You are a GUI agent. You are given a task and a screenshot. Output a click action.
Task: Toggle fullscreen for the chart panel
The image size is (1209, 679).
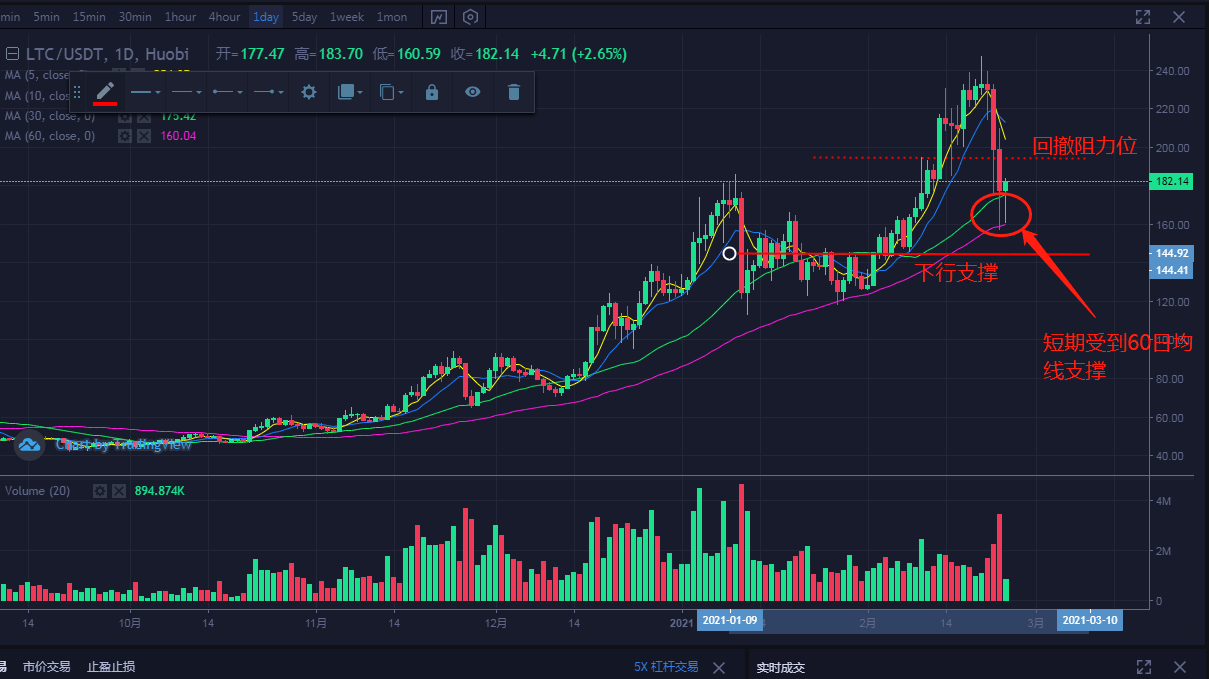1143,17
